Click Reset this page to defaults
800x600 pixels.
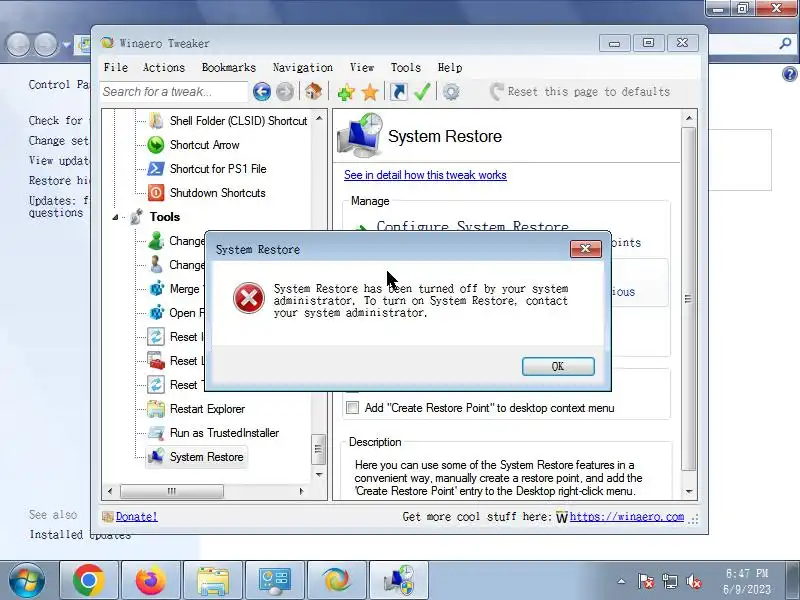point(580,92)
